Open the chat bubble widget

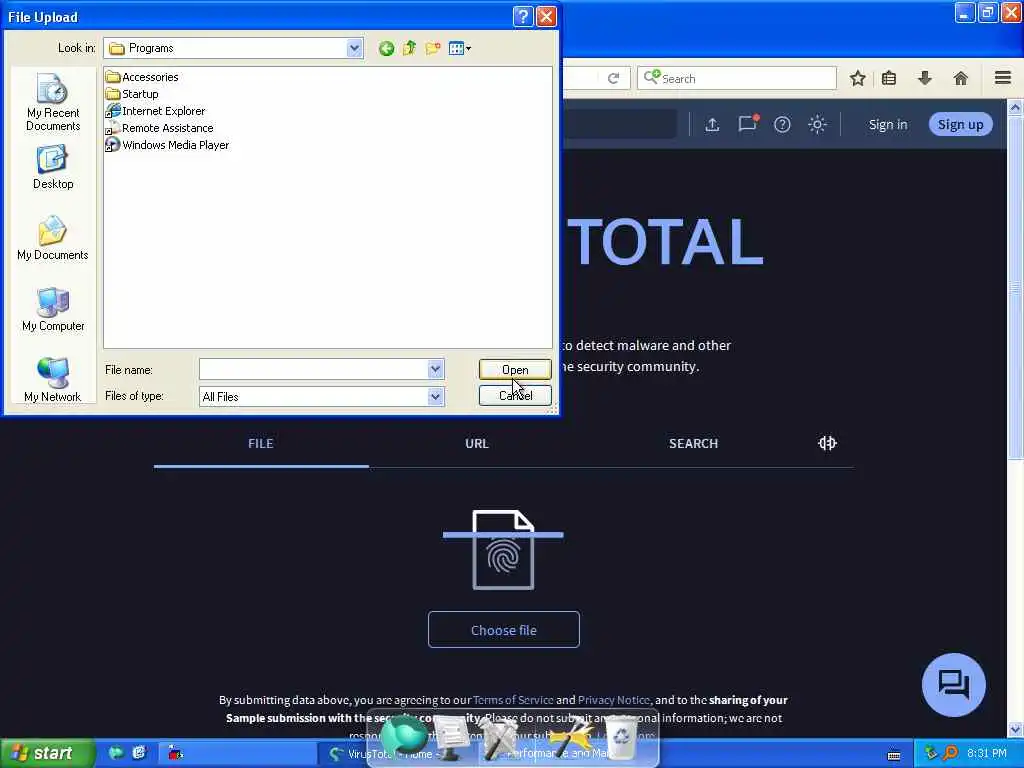pyautogui.click(x=954, y=685)
